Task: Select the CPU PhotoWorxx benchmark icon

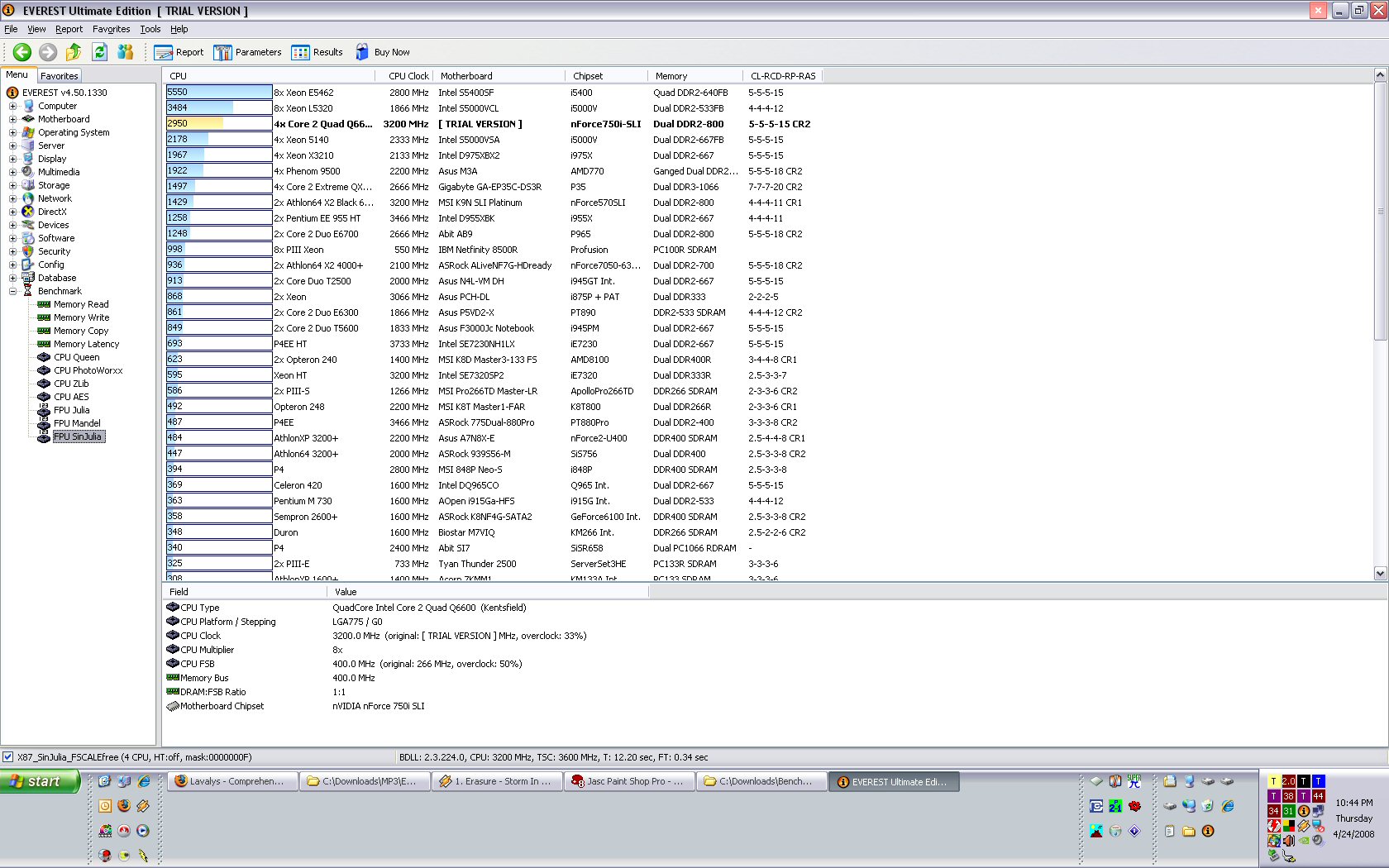Action: [44, 370]
